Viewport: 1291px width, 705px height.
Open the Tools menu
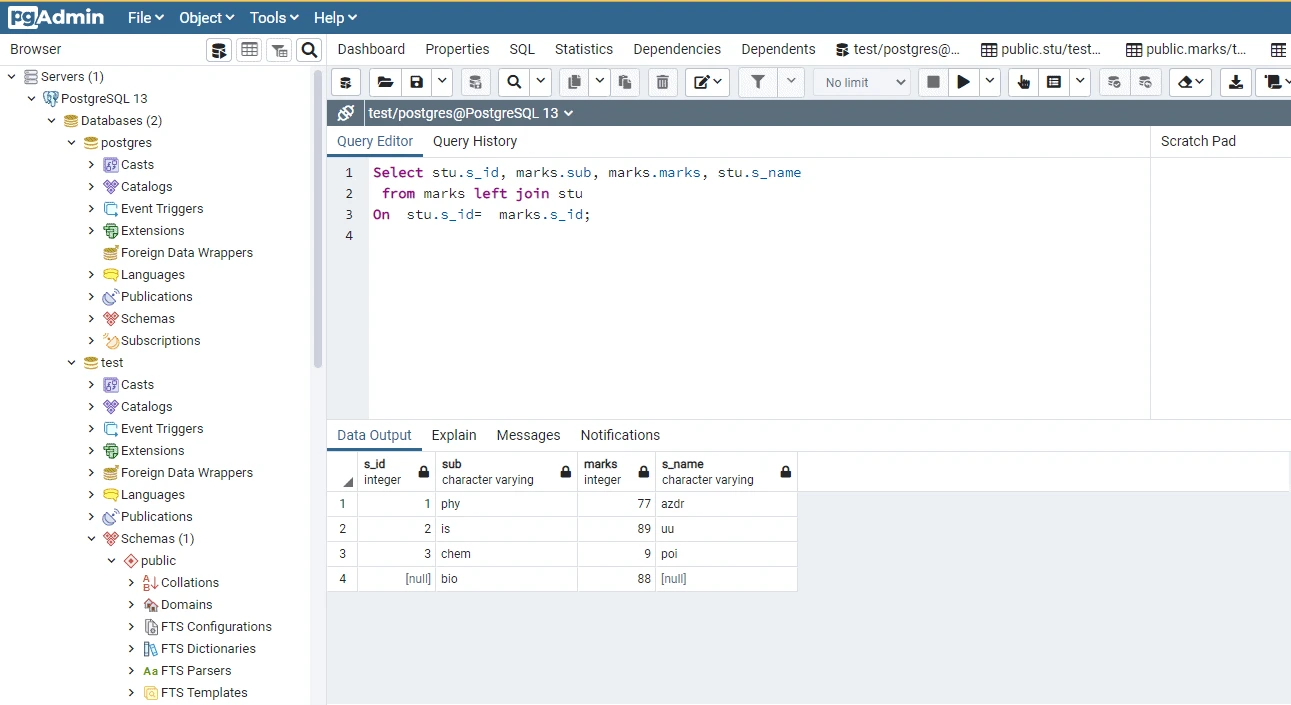(x=272, y=17)
